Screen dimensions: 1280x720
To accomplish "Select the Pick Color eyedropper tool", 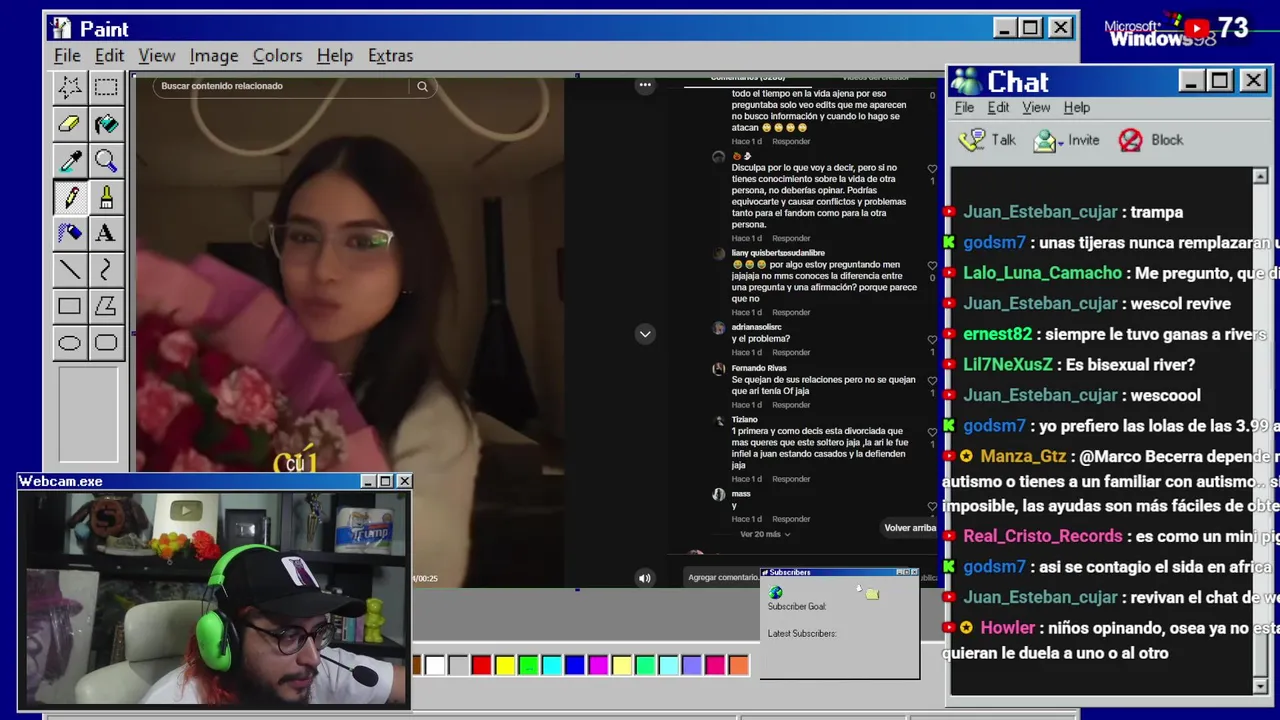I will point(69,161).
